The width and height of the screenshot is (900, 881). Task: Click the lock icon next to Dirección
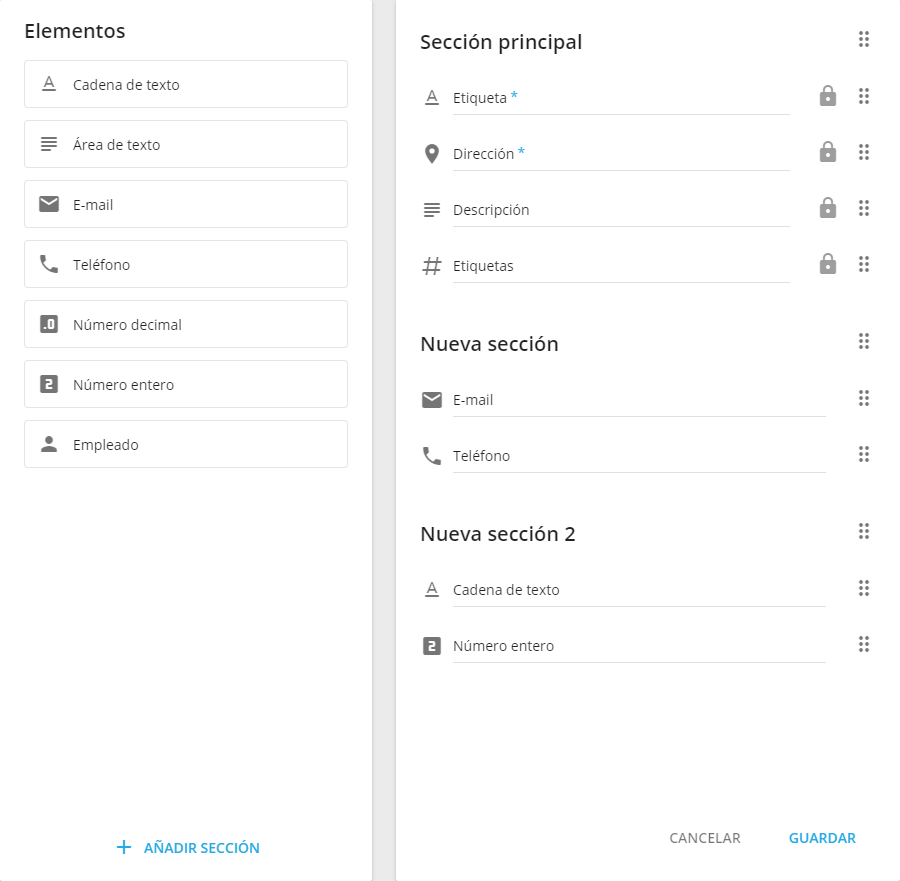828,152
